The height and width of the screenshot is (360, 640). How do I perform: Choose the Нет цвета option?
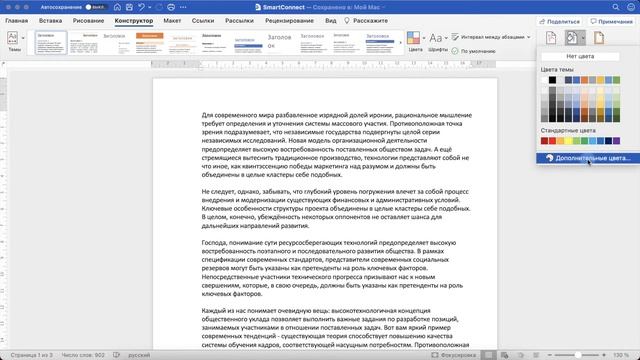(580, 56)
